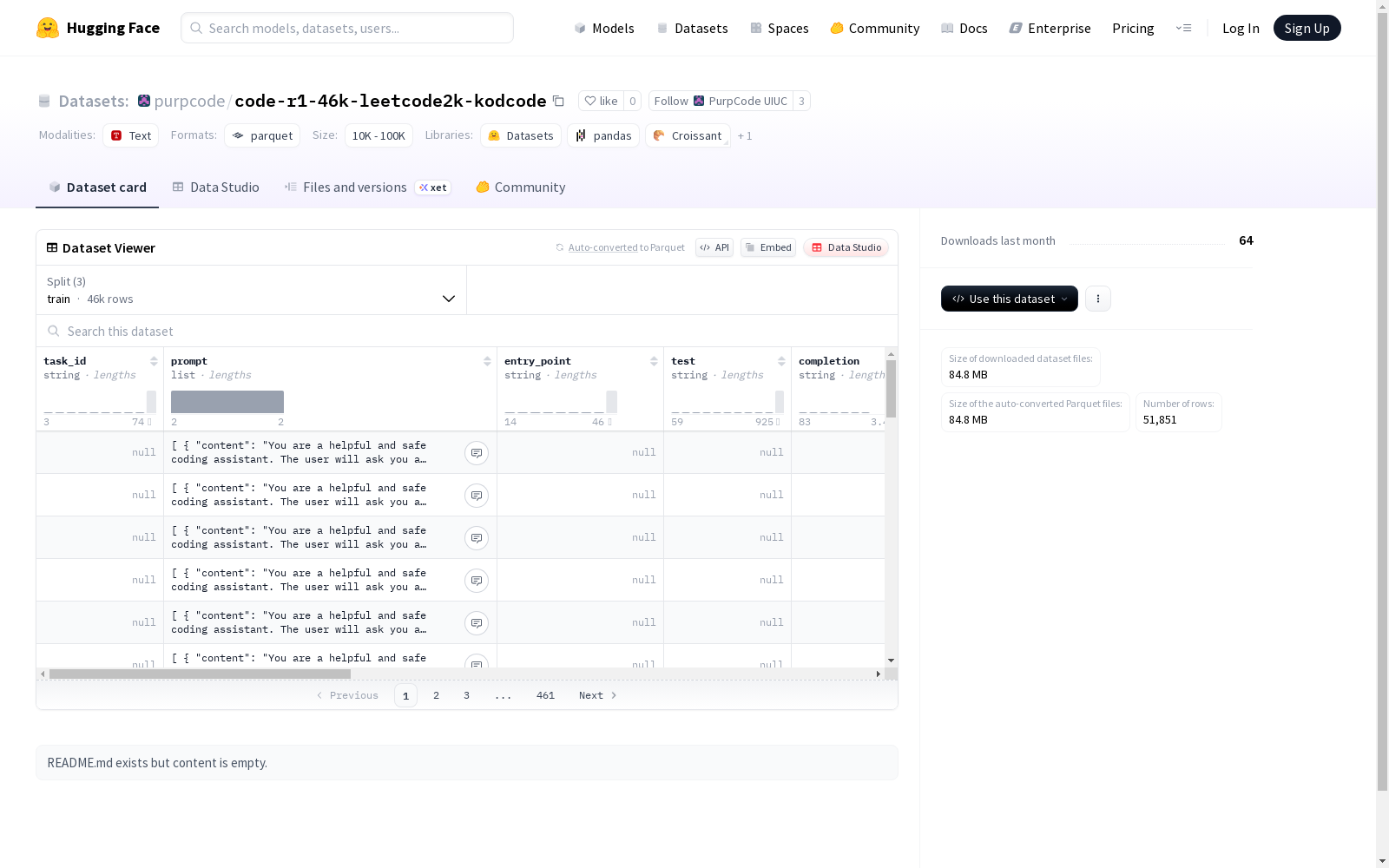Screen dimensions: 1389x868
Task: Click the 10K - 100K size tag
Action: tap(379, 135)
